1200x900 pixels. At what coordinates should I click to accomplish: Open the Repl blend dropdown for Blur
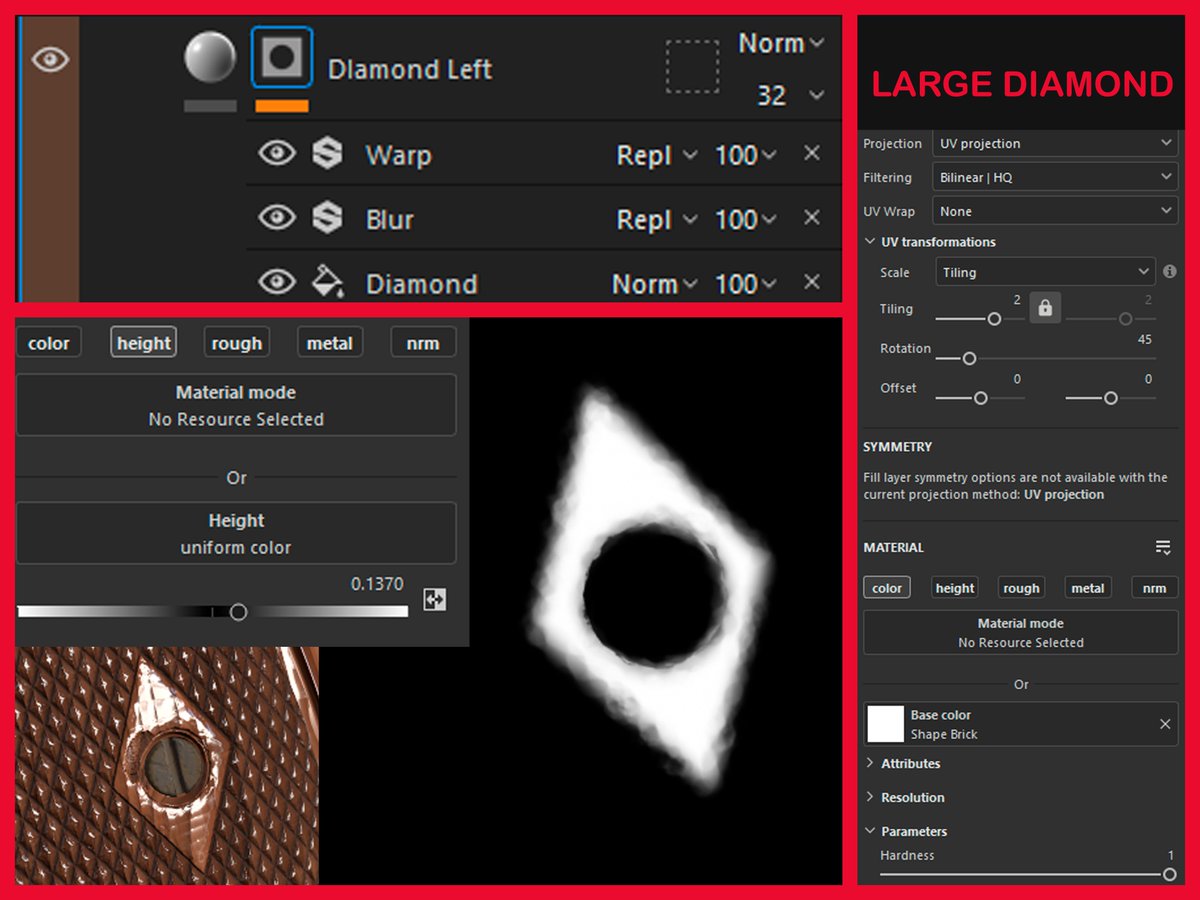pos(656,219)
